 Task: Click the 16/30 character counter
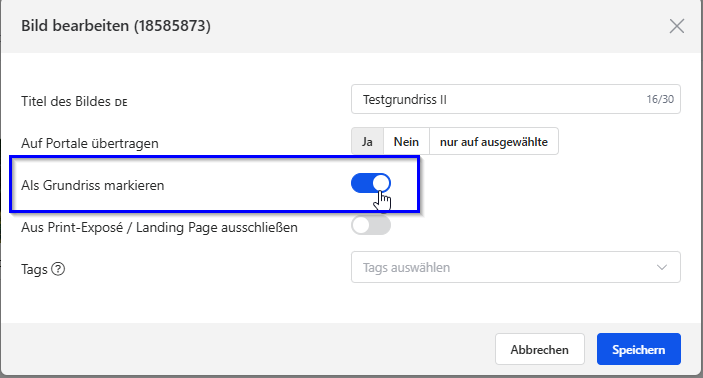[x=660, y=99]
